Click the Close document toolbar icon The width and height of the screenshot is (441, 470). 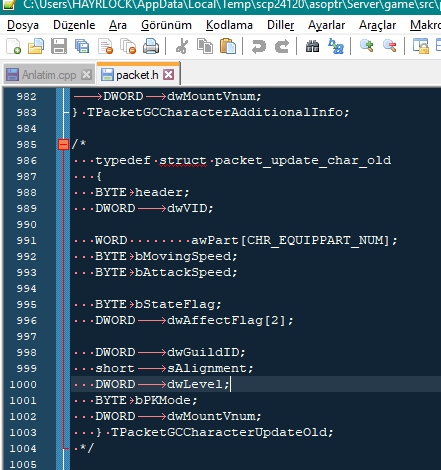(105, 46)
